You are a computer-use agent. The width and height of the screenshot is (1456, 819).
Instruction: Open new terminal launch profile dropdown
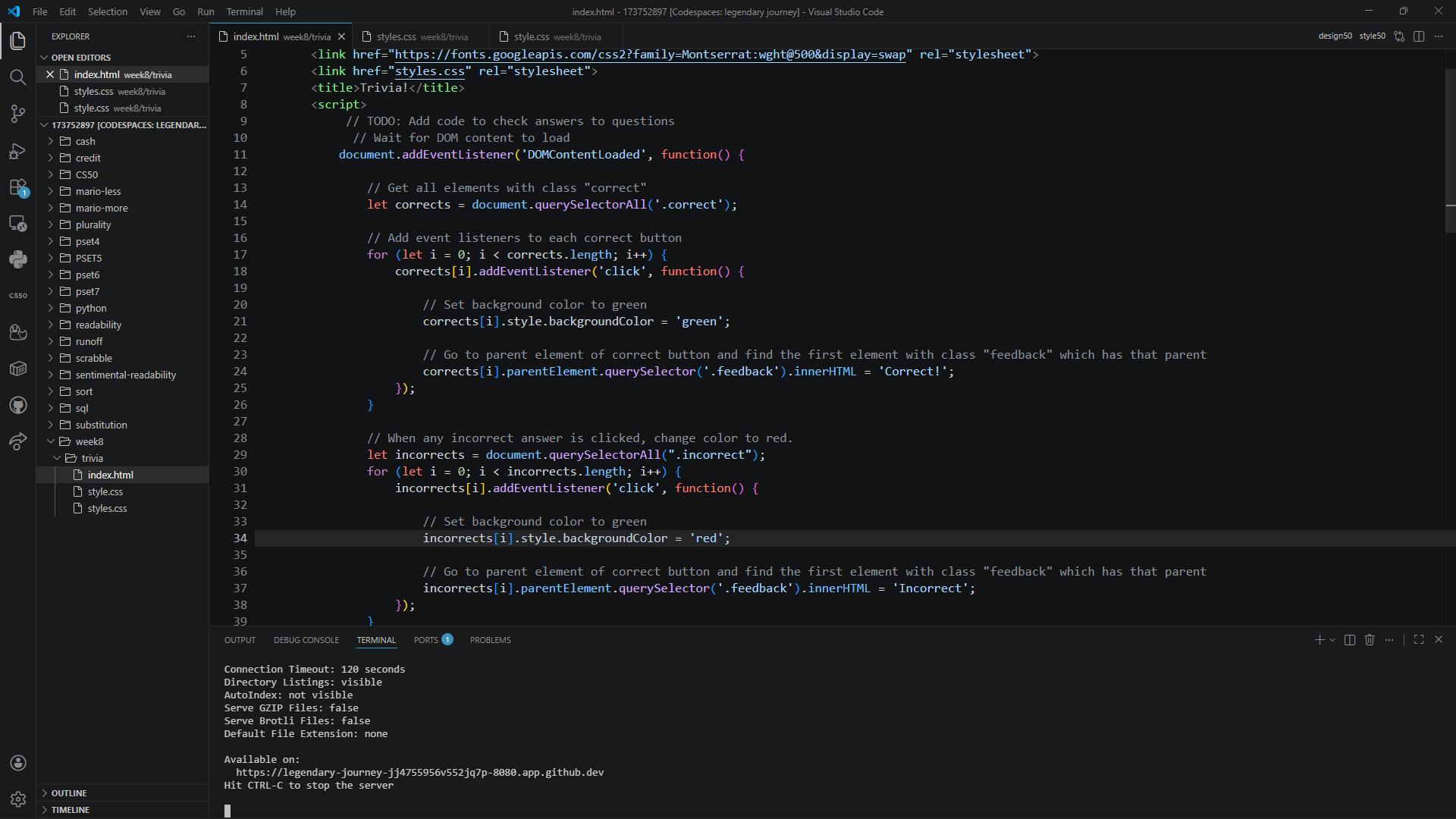1332,640
